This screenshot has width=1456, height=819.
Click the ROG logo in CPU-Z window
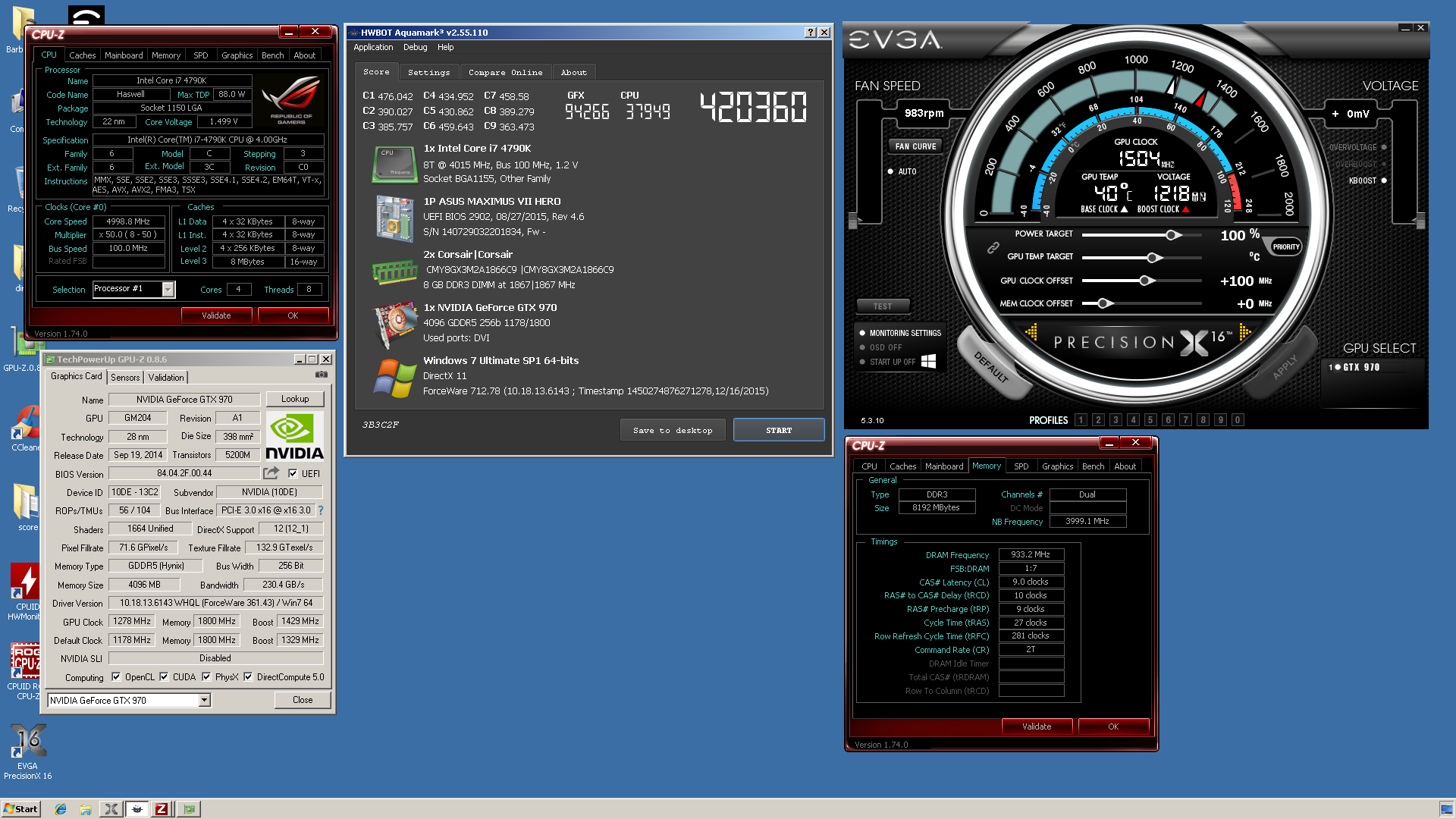(x=291, y=101)
